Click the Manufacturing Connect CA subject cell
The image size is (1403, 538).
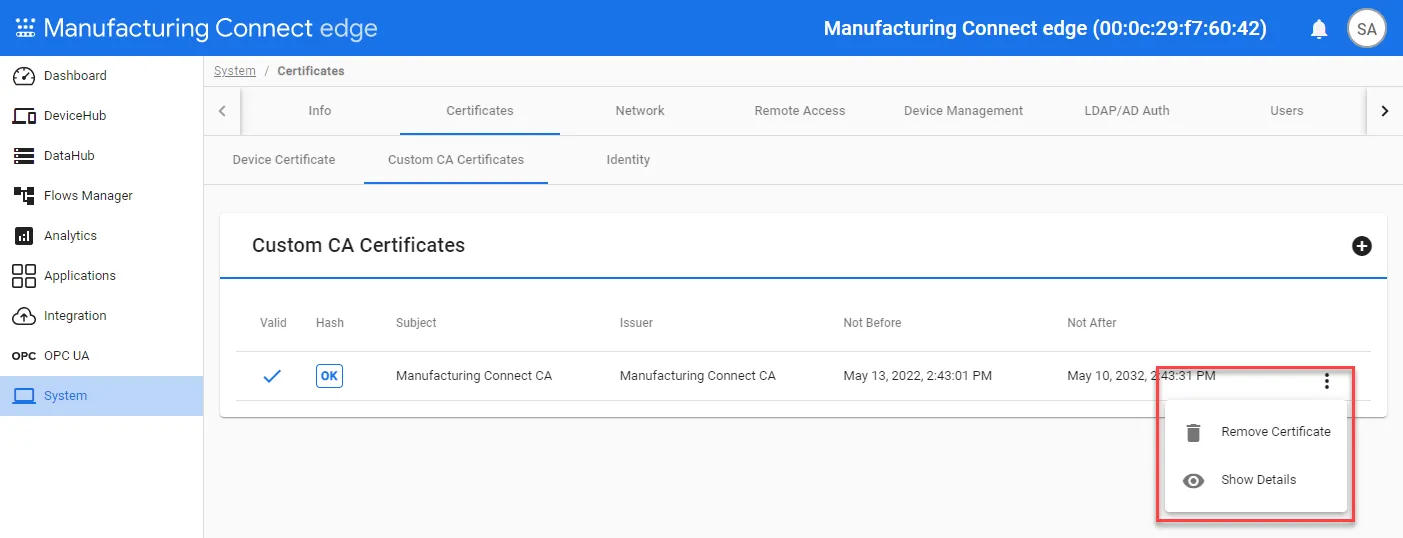pos(474,376)
